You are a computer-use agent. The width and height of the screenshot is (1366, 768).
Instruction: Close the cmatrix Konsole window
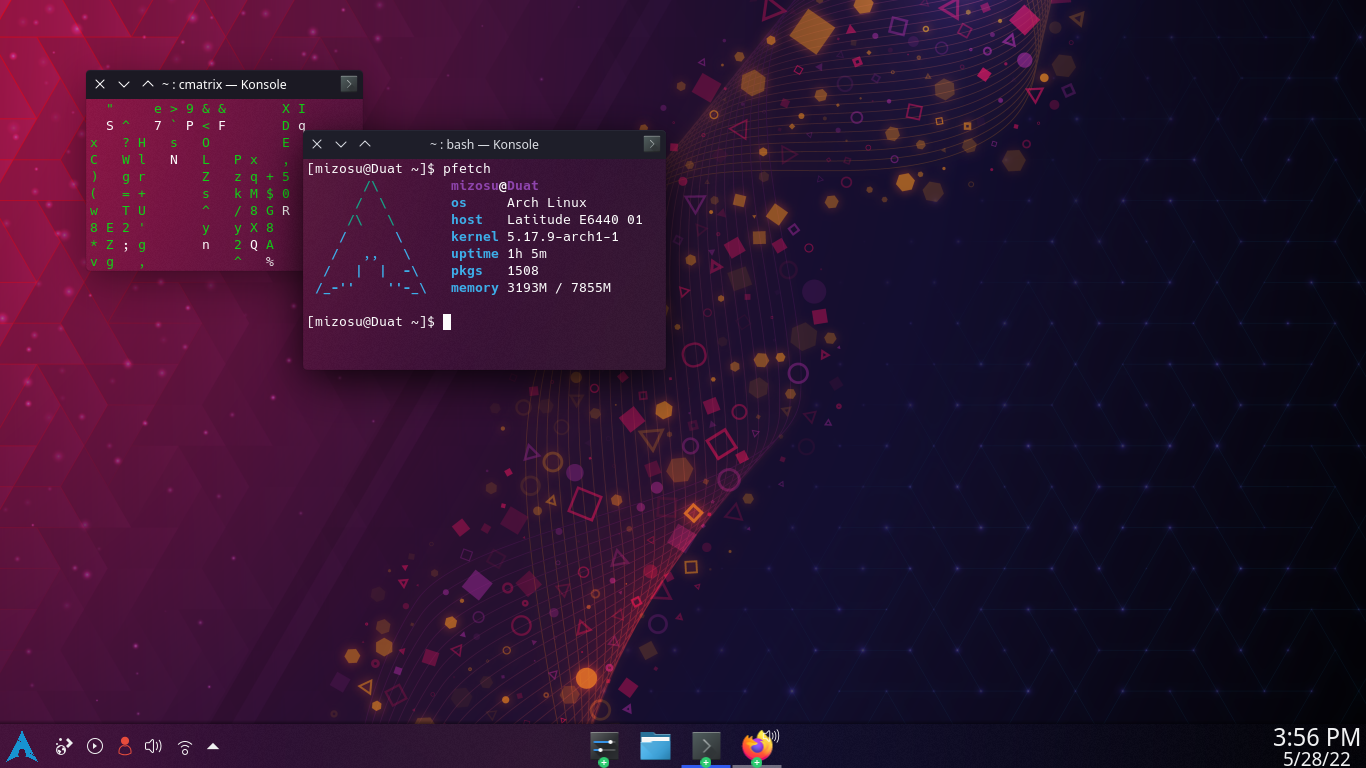pos(100,84)
